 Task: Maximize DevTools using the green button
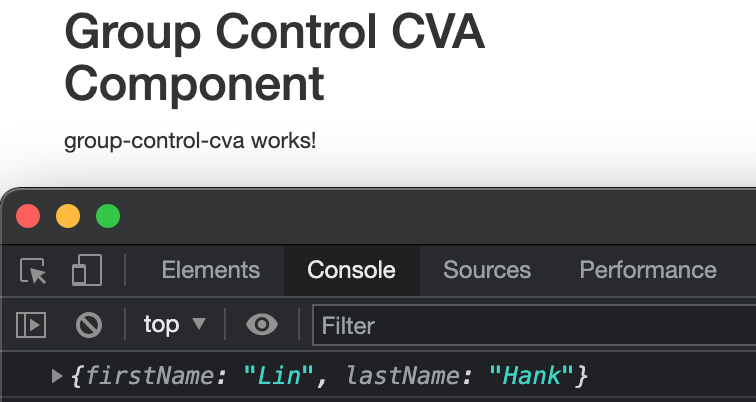coord(108,216)
